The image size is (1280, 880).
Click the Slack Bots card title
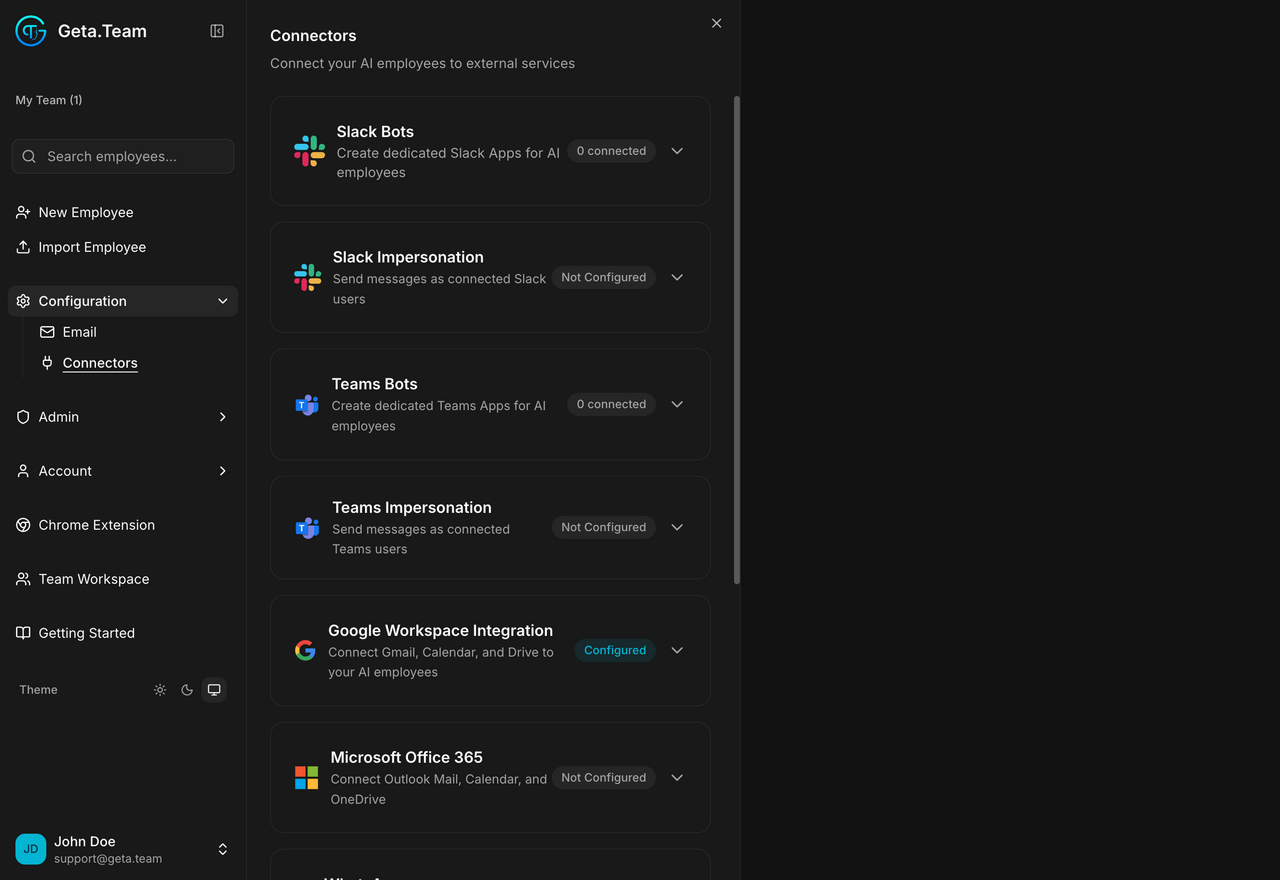[x=375, y=132]
